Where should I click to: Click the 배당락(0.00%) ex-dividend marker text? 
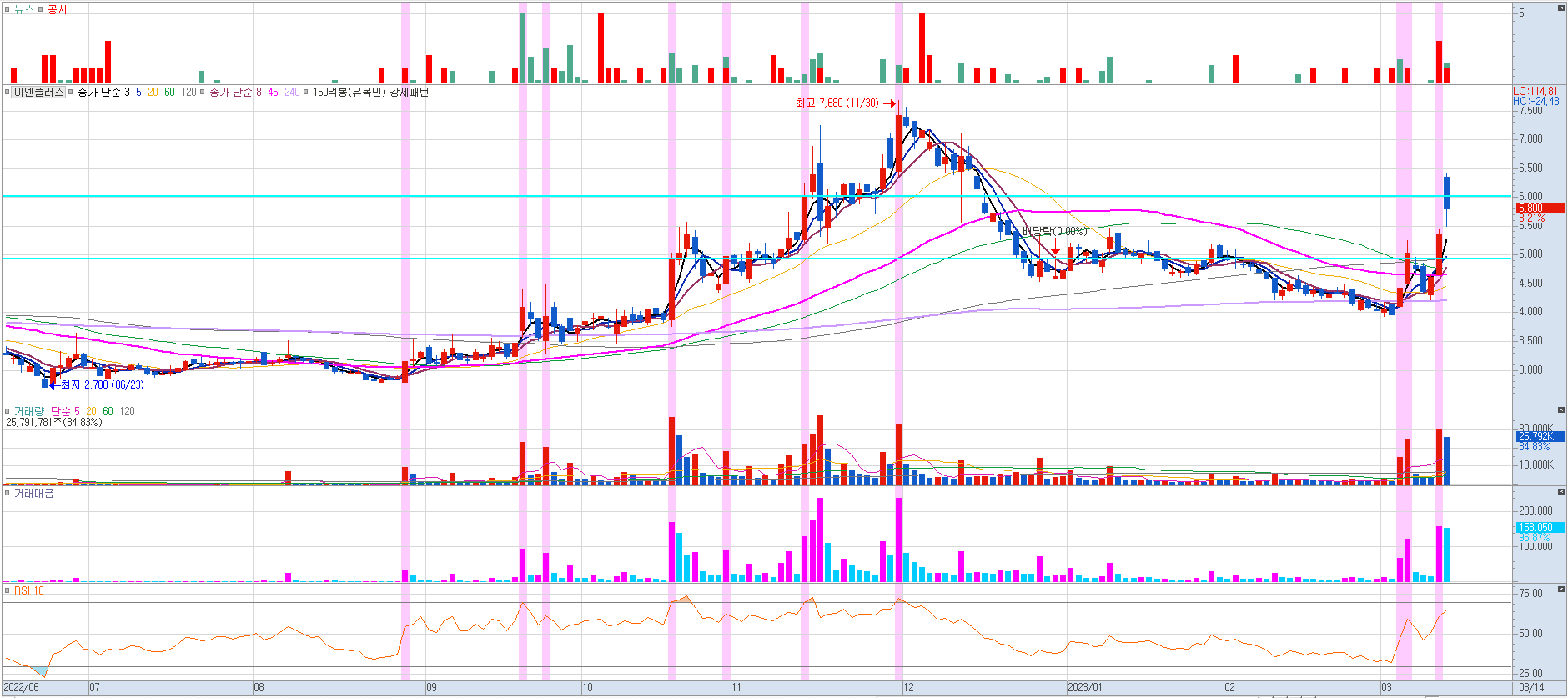pyautogui.click(x=1054, y=231)
